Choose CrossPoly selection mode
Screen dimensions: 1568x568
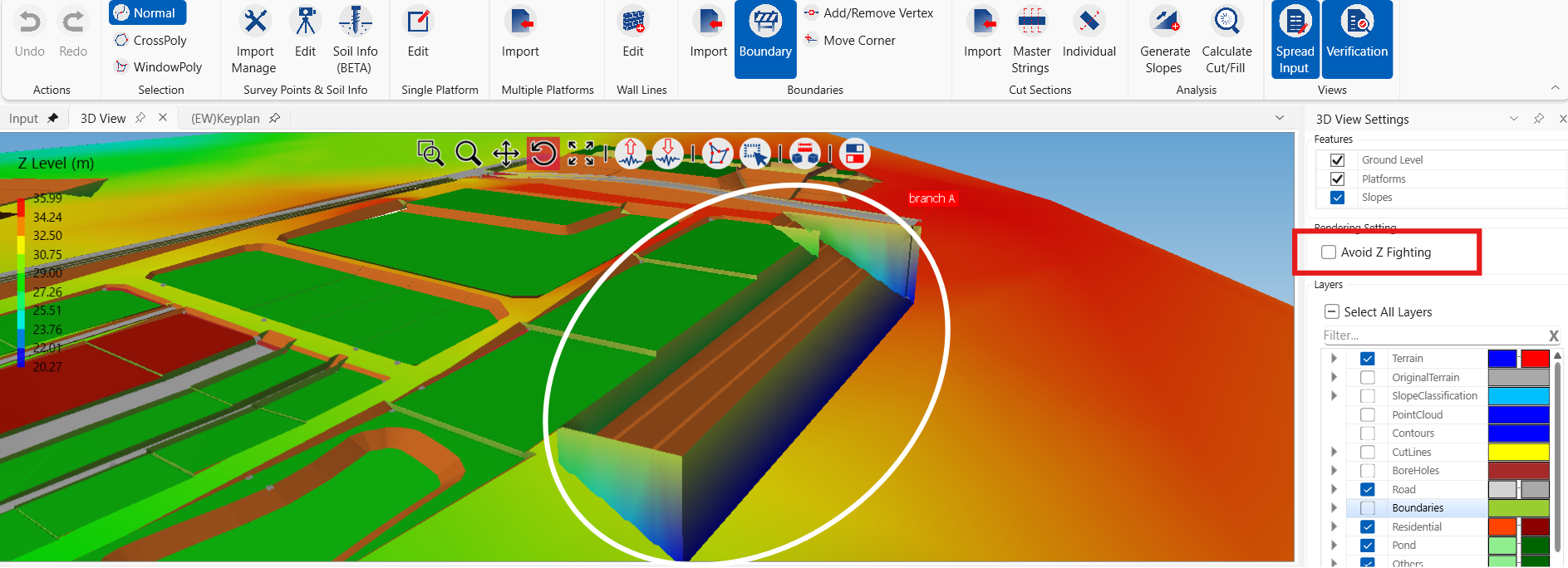point(151,40)
